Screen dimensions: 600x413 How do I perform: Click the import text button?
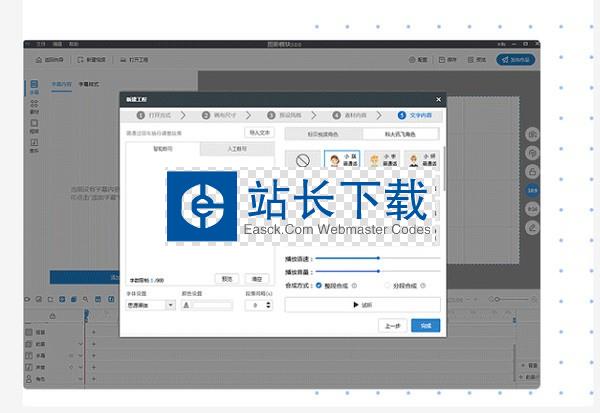pos(259,133)
